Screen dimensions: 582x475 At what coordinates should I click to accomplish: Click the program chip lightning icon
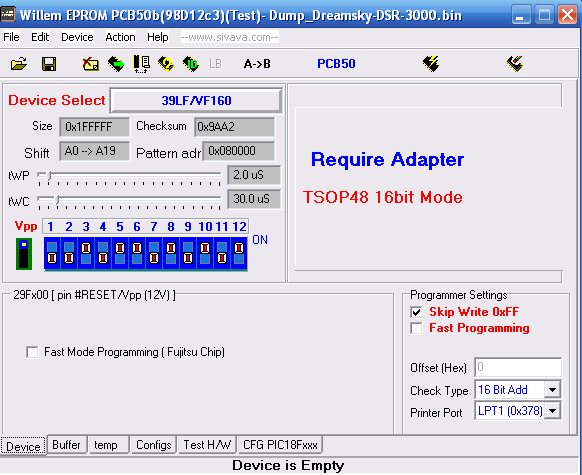(x=431, y=64)
